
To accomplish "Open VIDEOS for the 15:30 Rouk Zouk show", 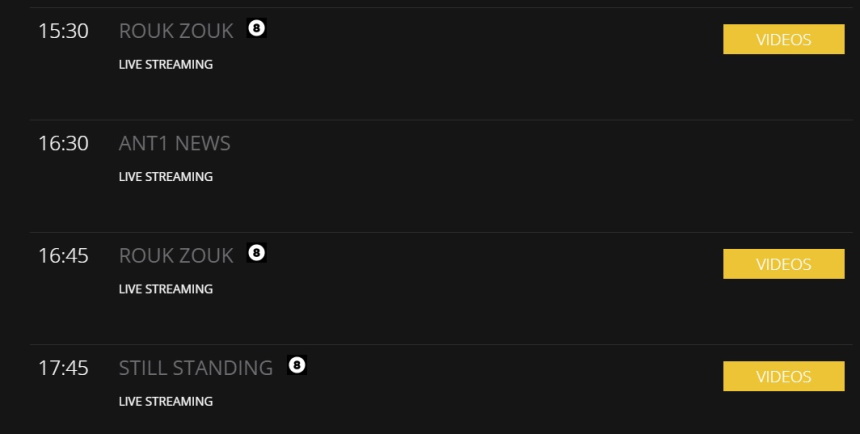I will tap(783, 40).
